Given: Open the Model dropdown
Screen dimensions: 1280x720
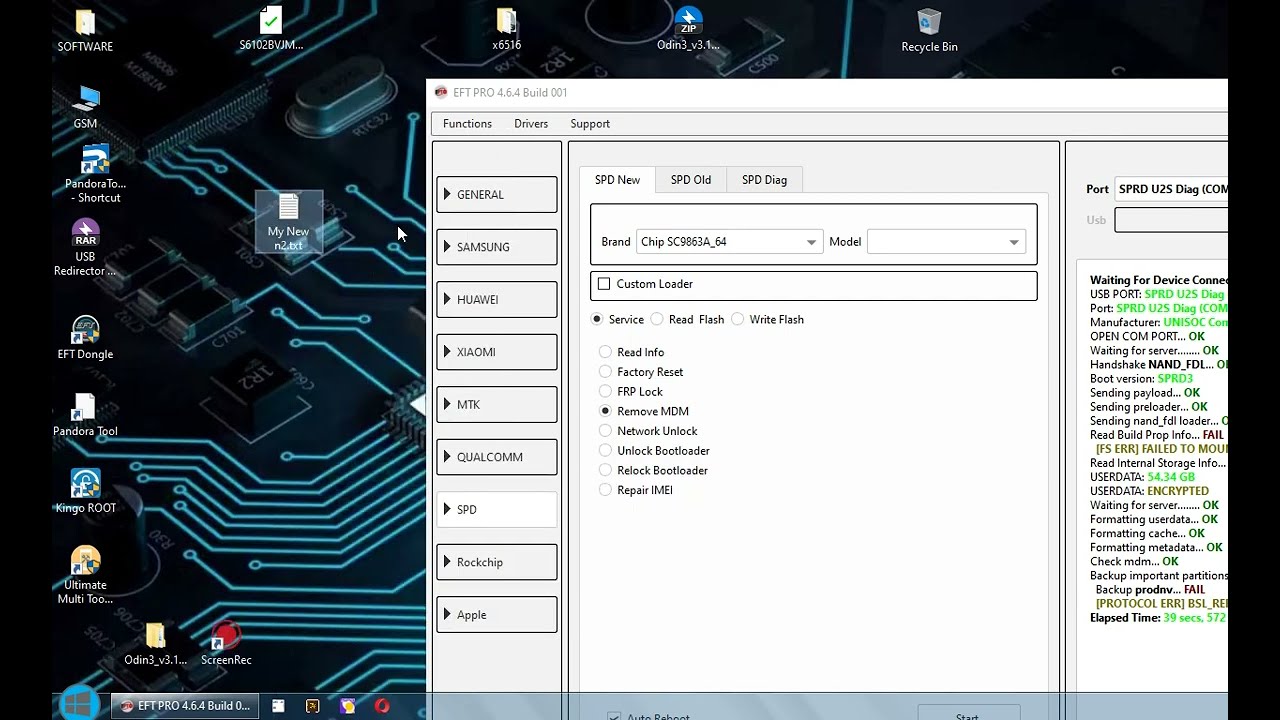Looking at the screenshot, I should [x=946, y=242].
